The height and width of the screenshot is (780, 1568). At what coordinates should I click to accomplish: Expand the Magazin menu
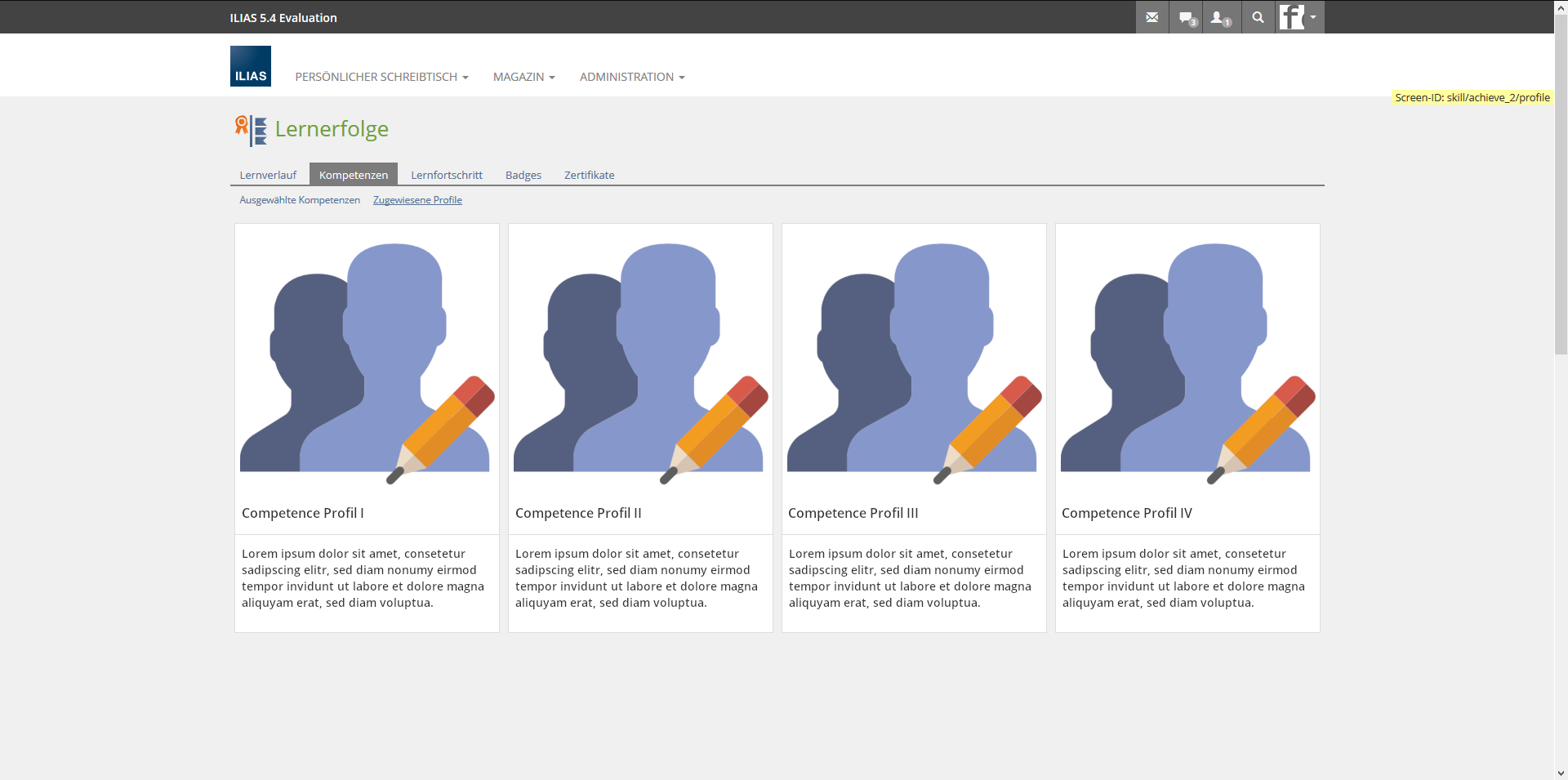coord(523,77)
